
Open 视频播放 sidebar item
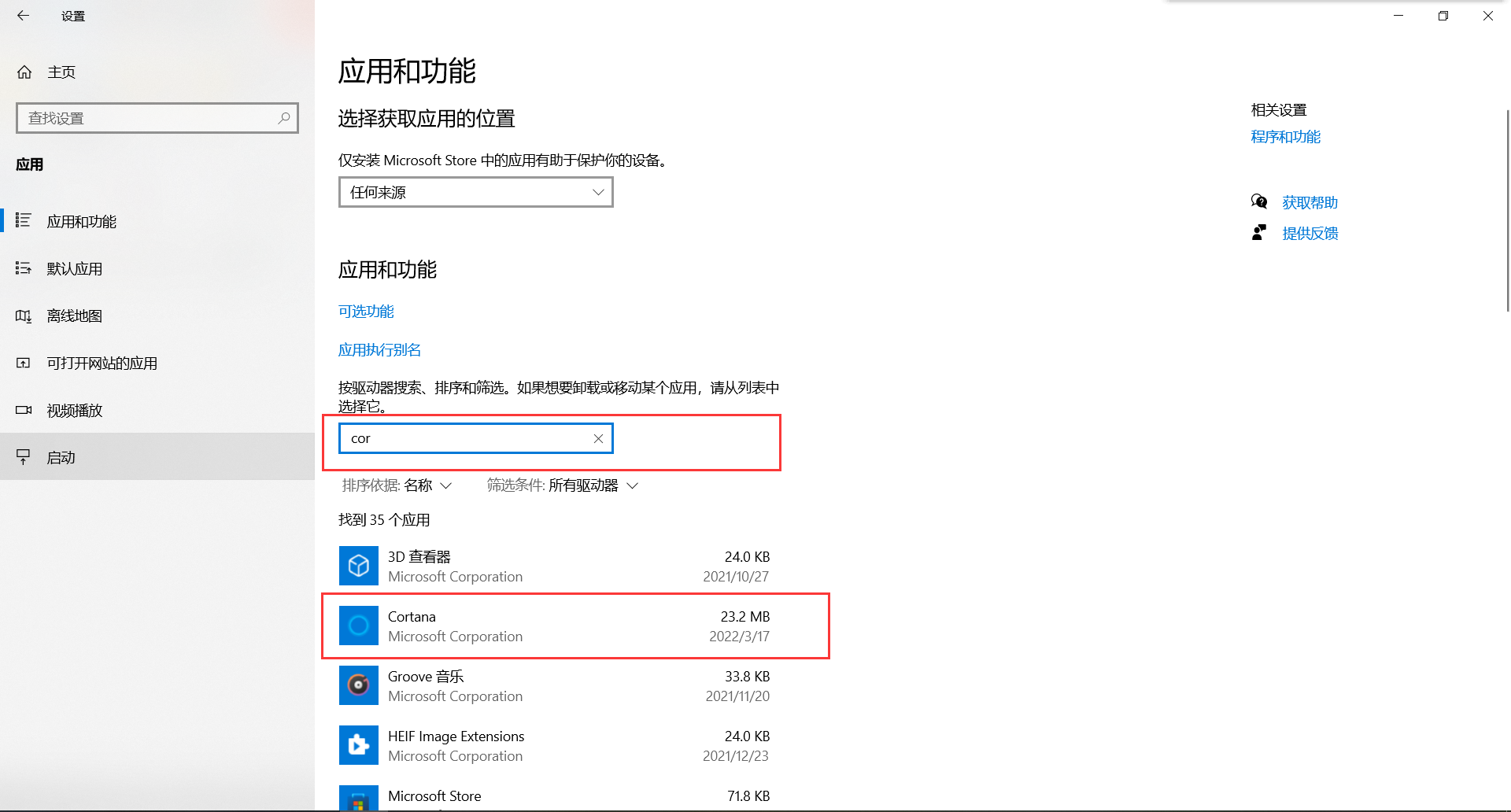[x=157, y=410]
